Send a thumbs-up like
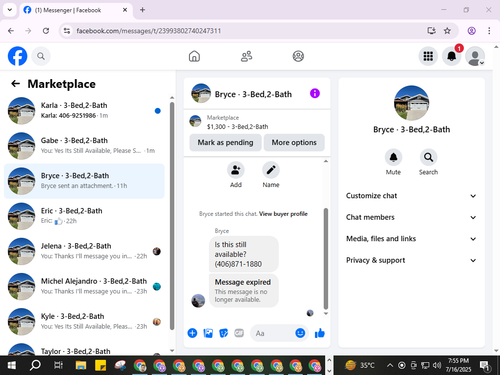500x375 pixels. point(319,333)
